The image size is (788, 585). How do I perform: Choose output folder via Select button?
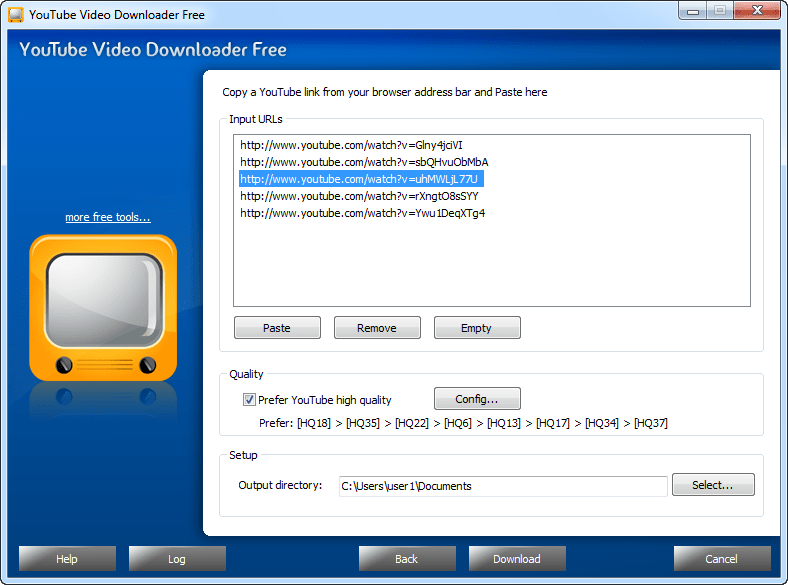(x=713, y=484)
